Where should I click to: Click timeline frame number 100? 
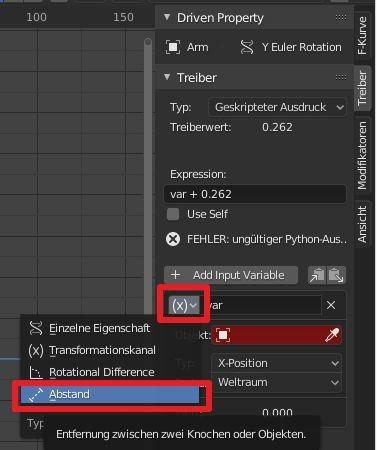(36, 17)
